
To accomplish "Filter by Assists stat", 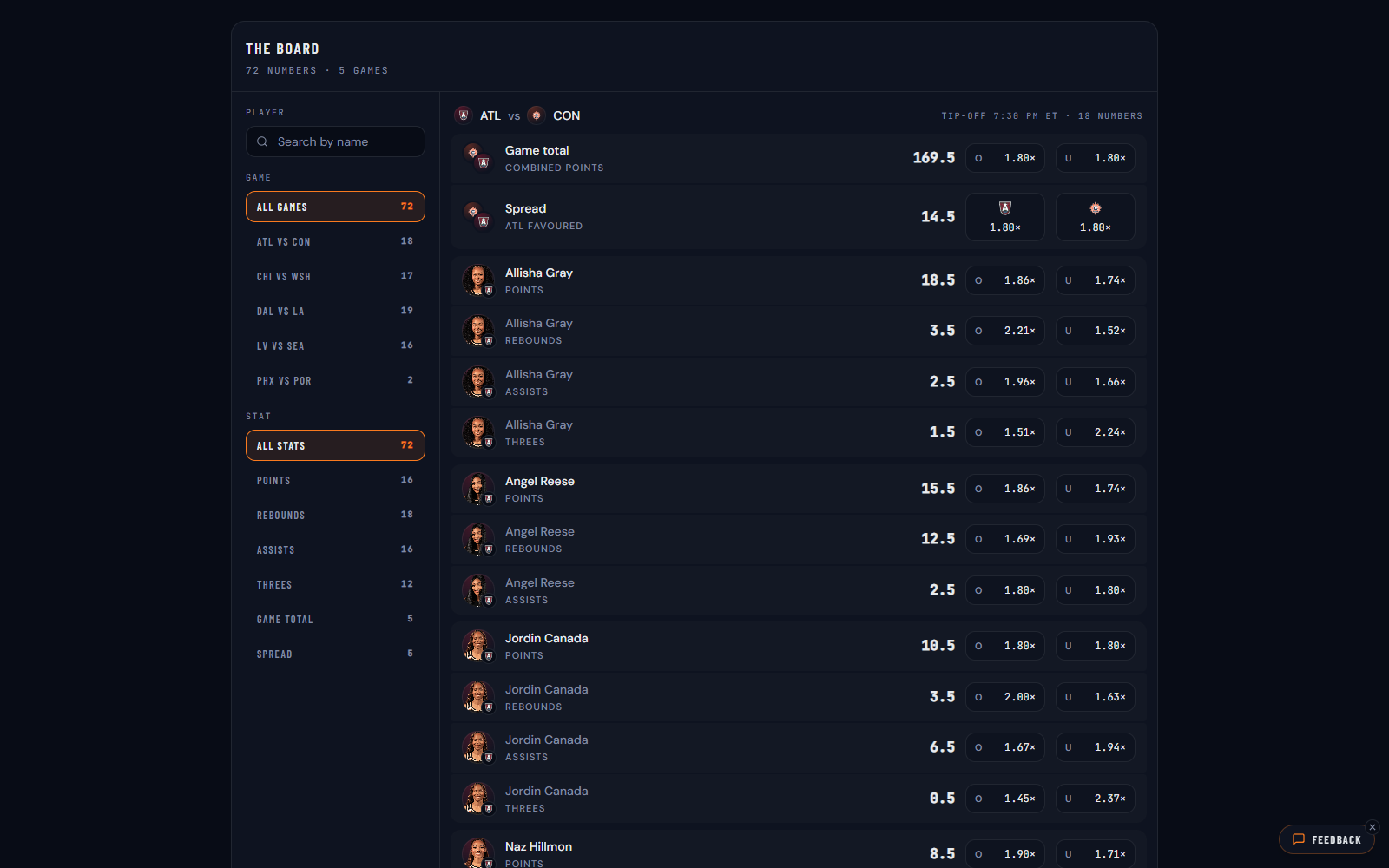I will 335,549.
